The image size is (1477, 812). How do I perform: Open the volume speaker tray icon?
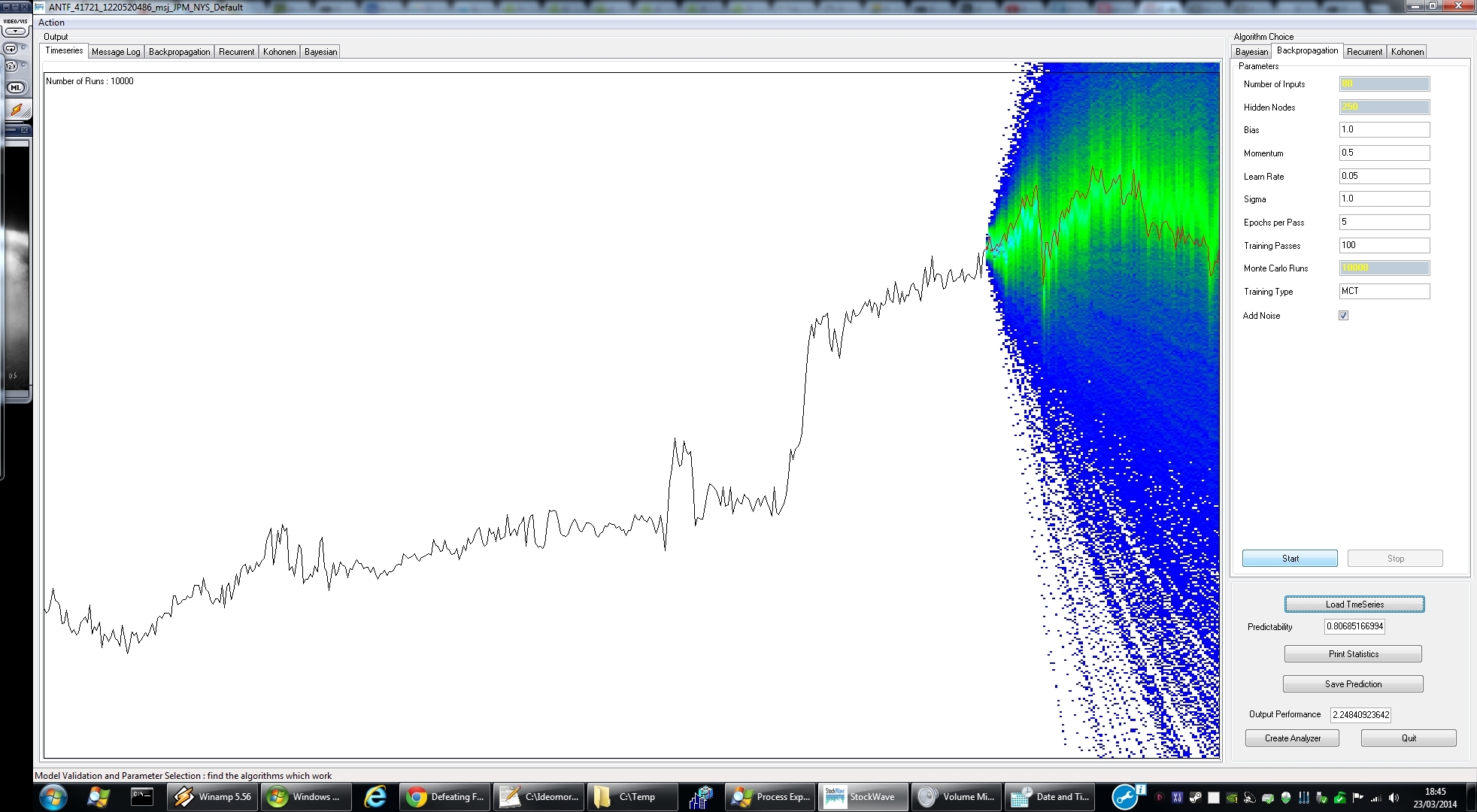coord(1394,798)
